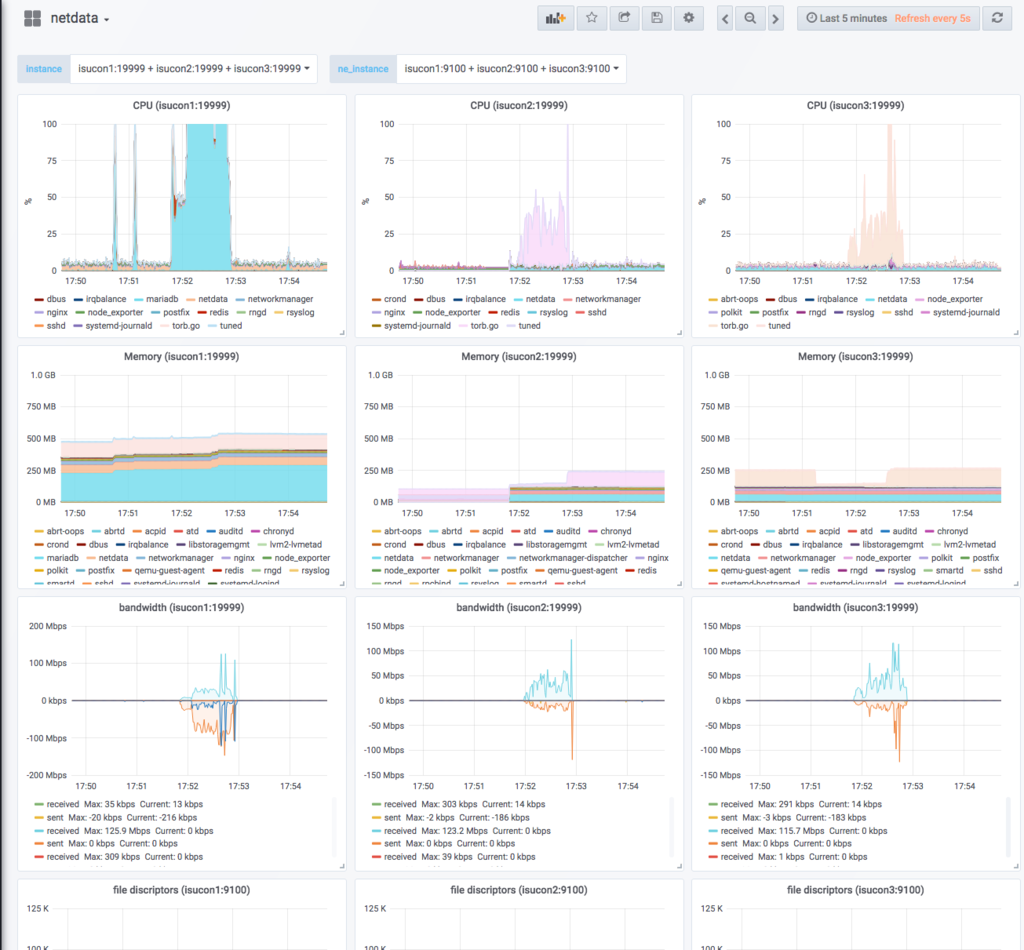Image resolution: width=1024 pixels, height=950 pixels.
Task: Click resize handle of CPU (isucon3:19999) panel
Action: 1016,333
